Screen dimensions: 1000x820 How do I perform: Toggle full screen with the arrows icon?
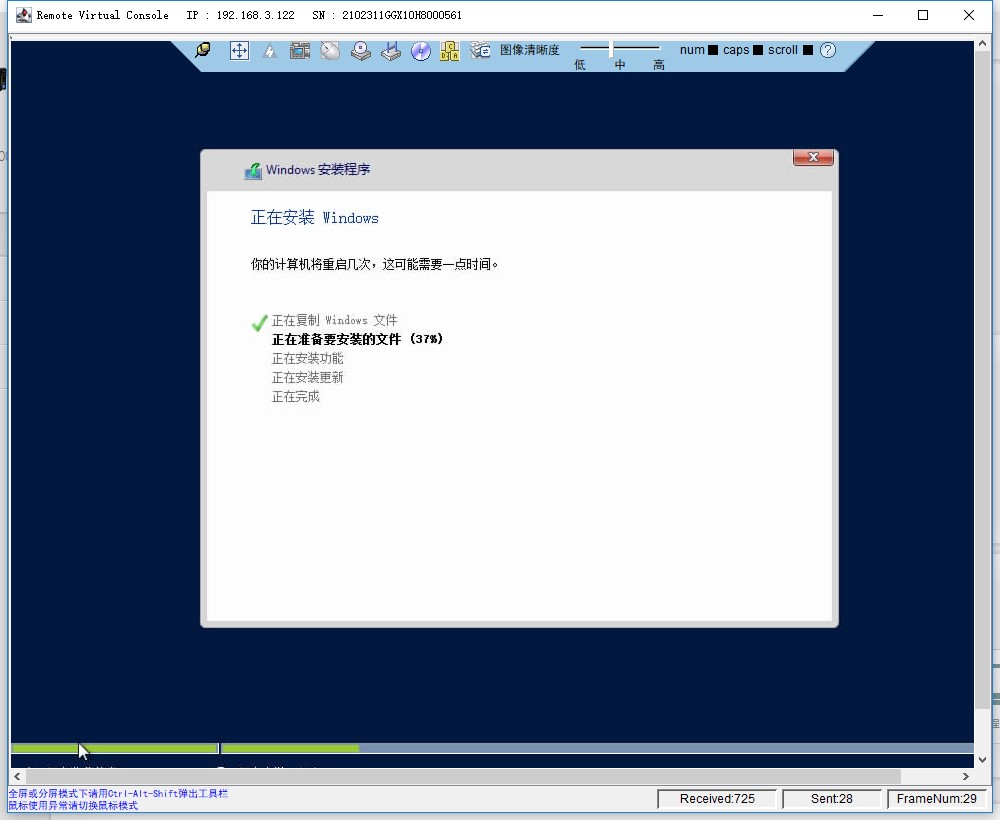pyautogui.click(x=239, y=51)
